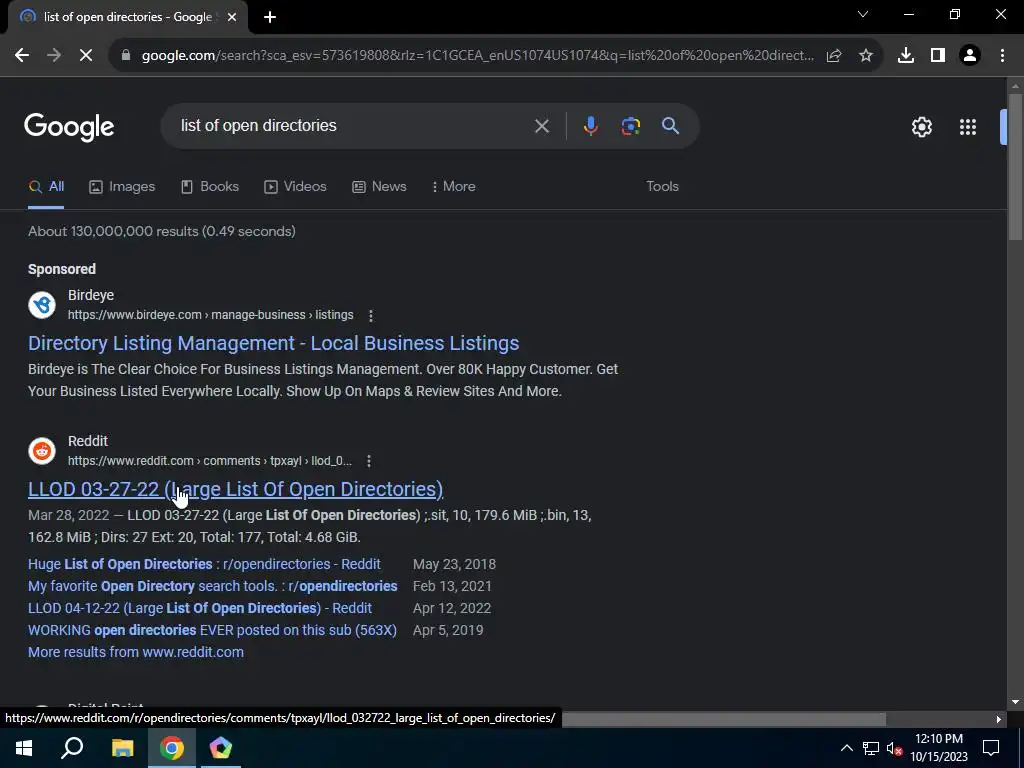Open My favorite Open Directory search tools

click(x=213, y=586)
